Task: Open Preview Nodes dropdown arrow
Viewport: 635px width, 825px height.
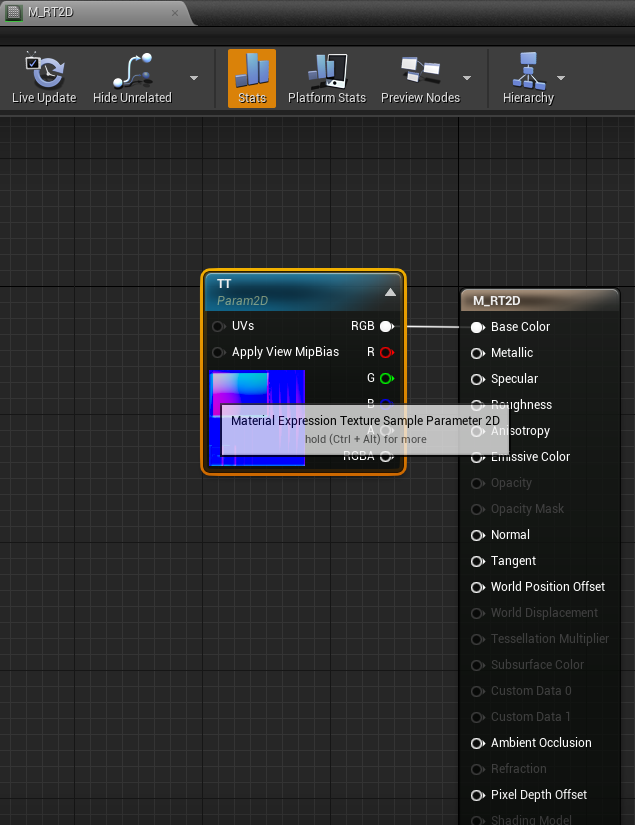Action: [467, 78]
